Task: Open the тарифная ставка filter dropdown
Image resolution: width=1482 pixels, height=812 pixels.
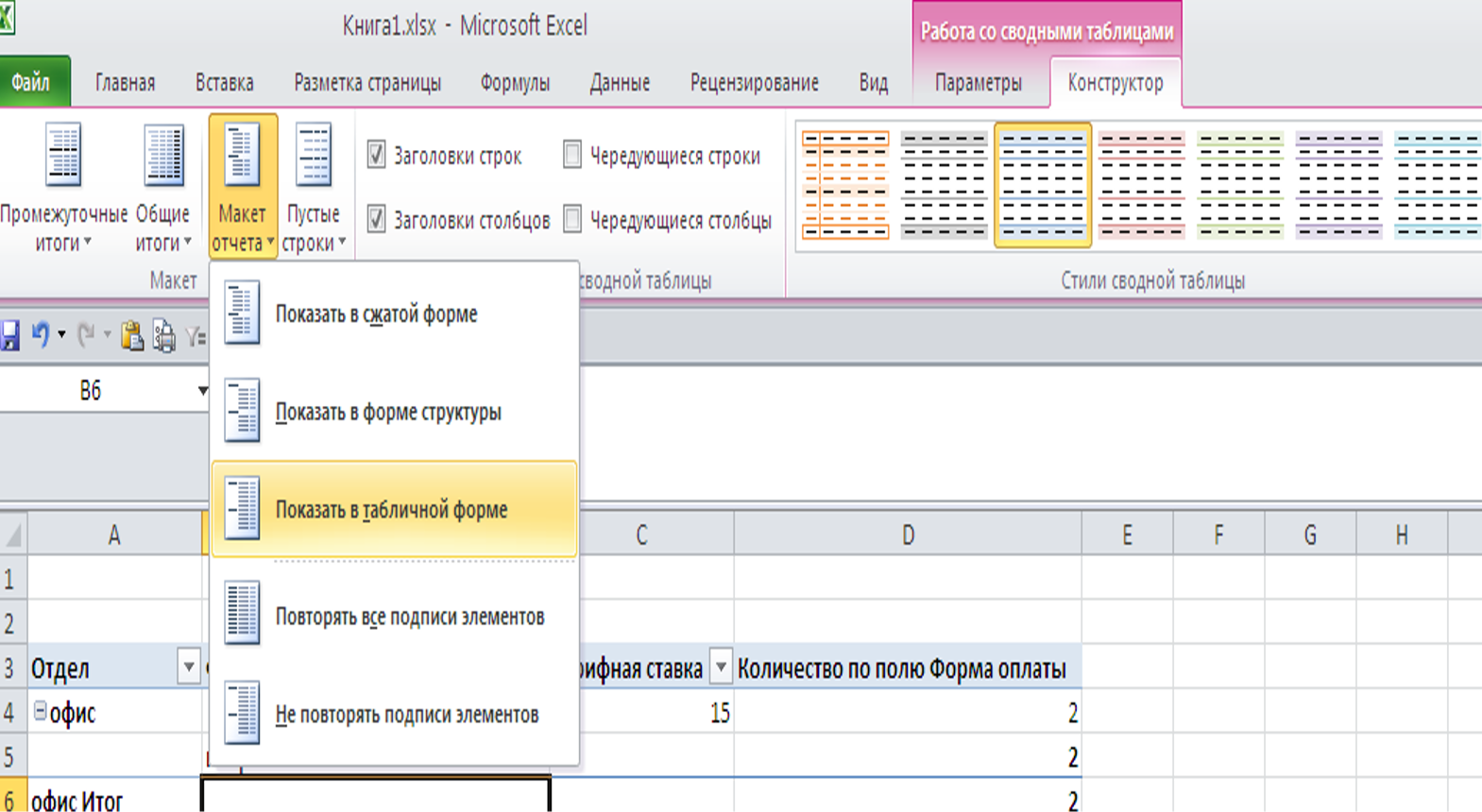Action: point(721,668)
